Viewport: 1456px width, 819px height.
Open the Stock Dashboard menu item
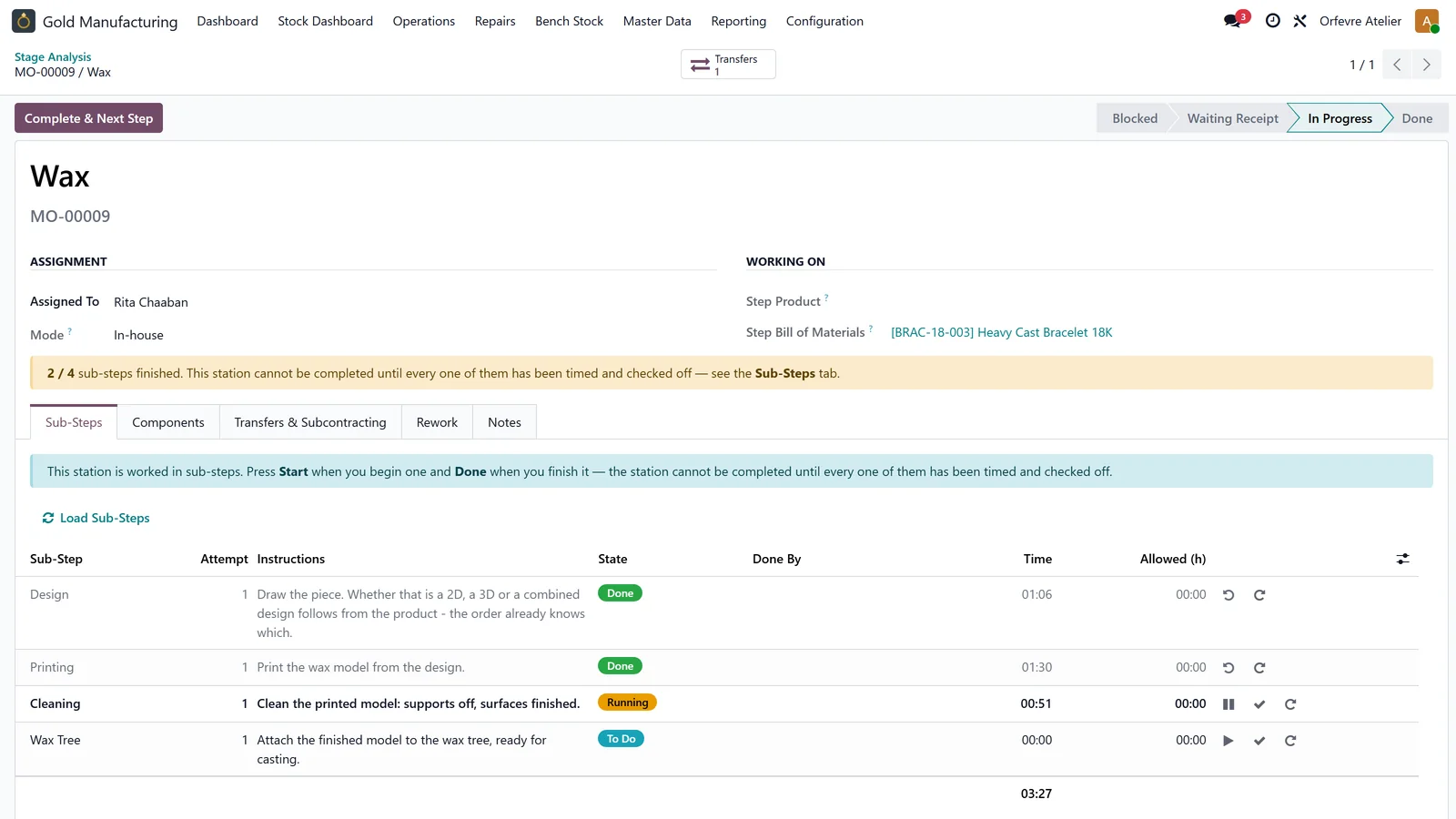[x=325, y=21]
